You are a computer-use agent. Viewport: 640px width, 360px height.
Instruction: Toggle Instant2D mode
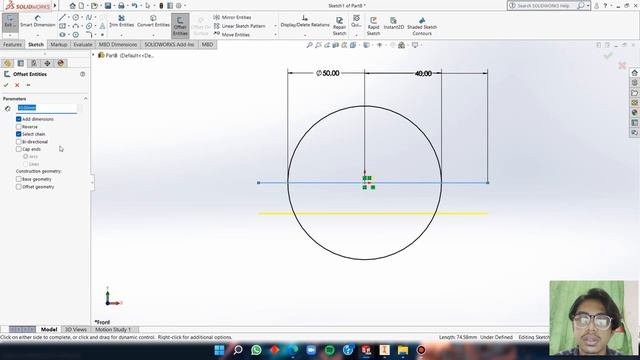(x=393, y=23)
